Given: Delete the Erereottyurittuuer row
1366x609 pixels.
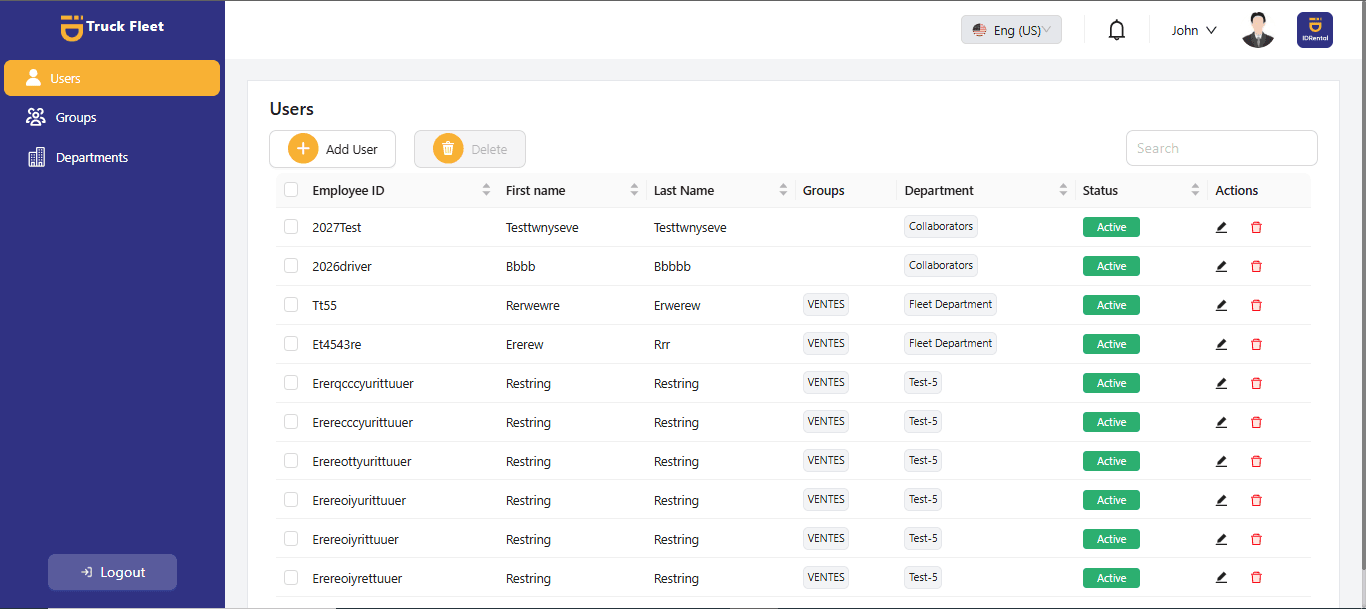Looking at the screenshot, I should [1256, 461].
